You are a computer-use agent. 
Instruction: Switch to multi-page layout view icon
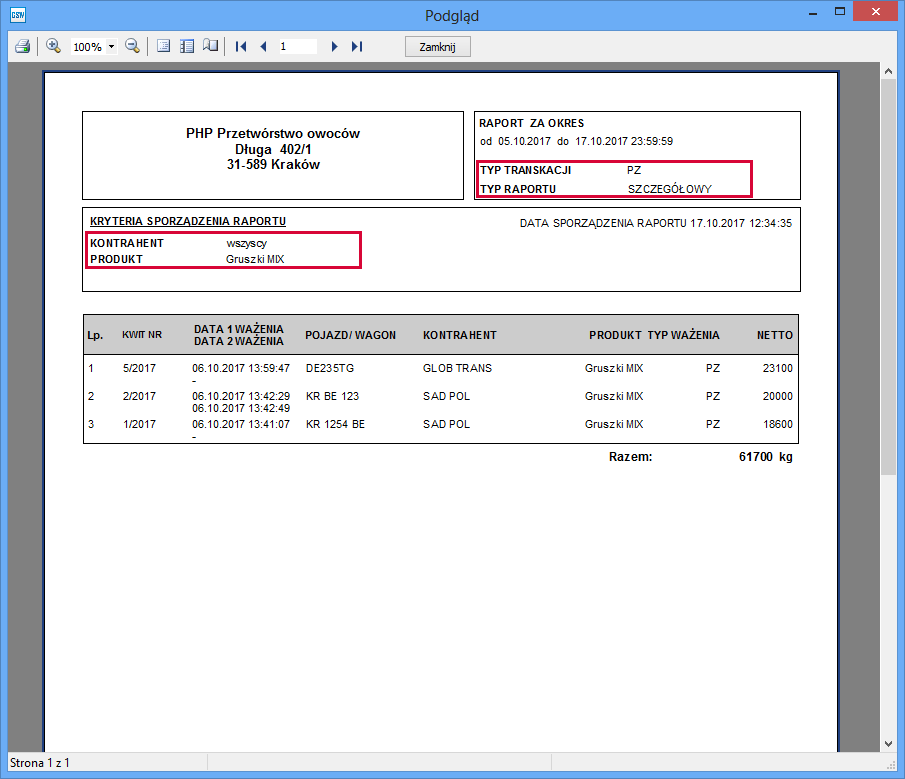tap(186, 46)
